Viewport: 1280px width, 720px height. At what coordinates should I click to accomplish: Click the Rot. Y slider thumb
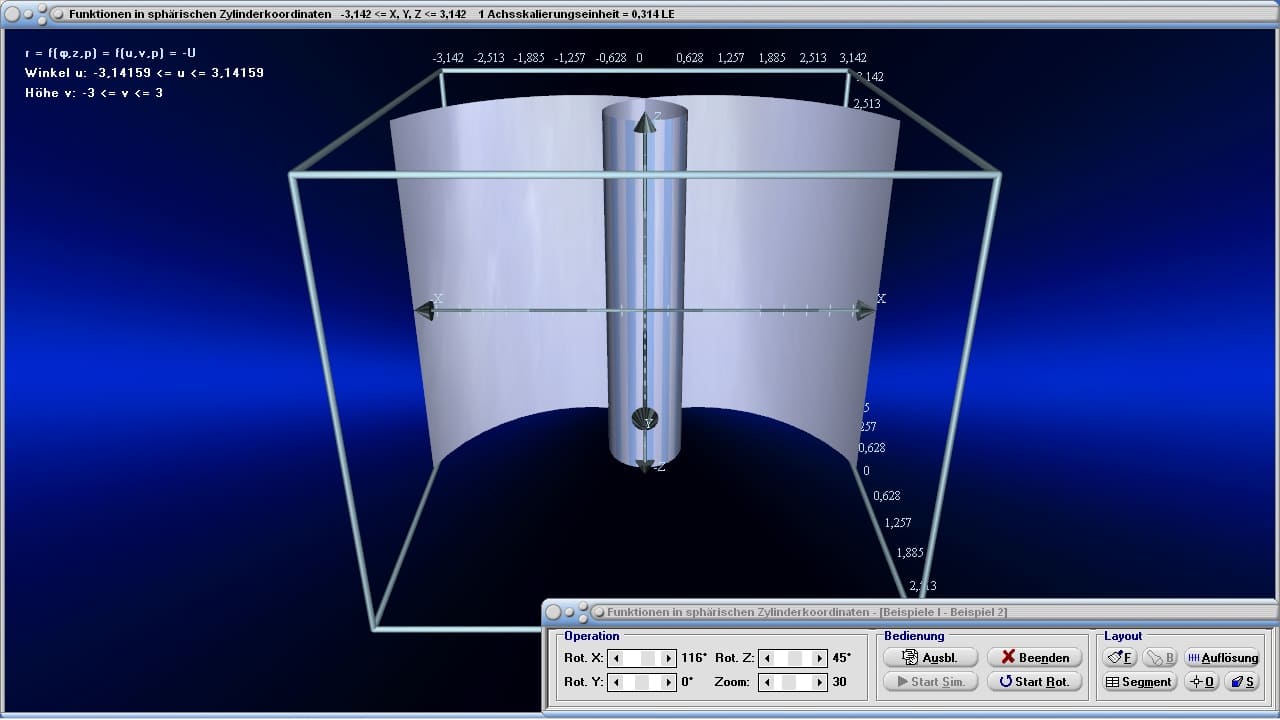click(x=643, y=682)
